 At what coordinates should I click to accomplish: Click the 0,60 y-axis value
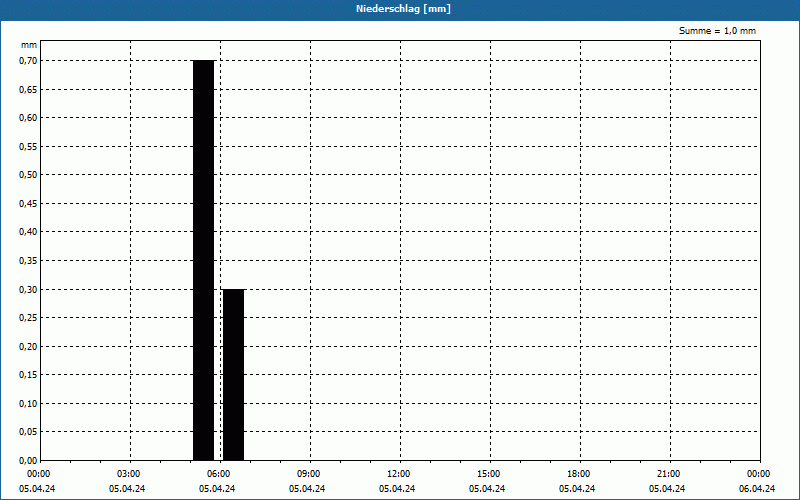point(28,118)
